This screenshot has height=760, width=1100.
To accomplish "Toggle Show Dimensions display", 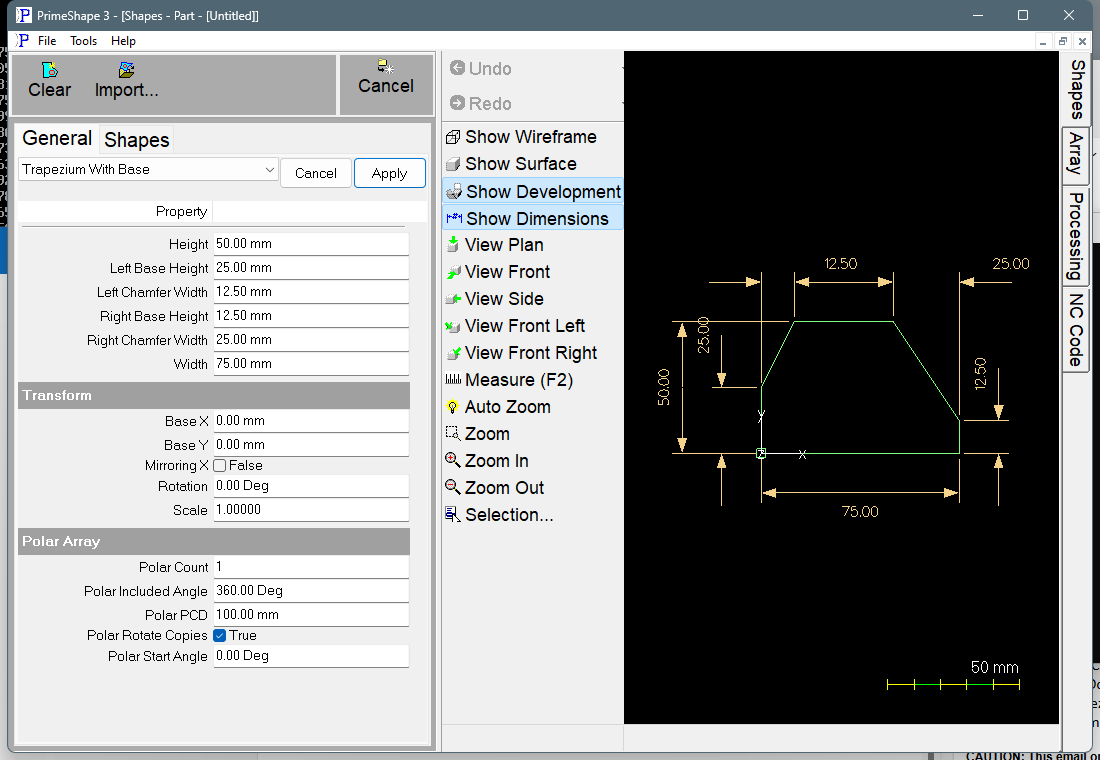I will pos(532,218).
